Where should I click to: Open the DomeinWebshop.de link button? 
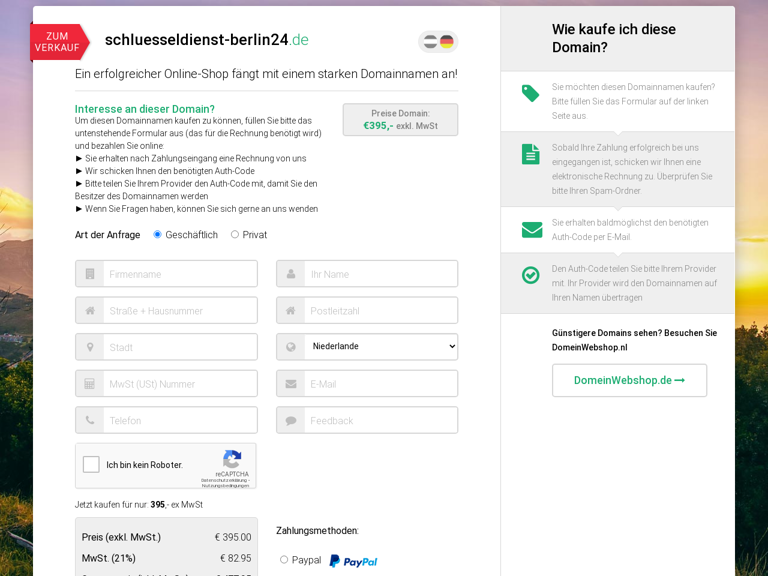point(629,380)
